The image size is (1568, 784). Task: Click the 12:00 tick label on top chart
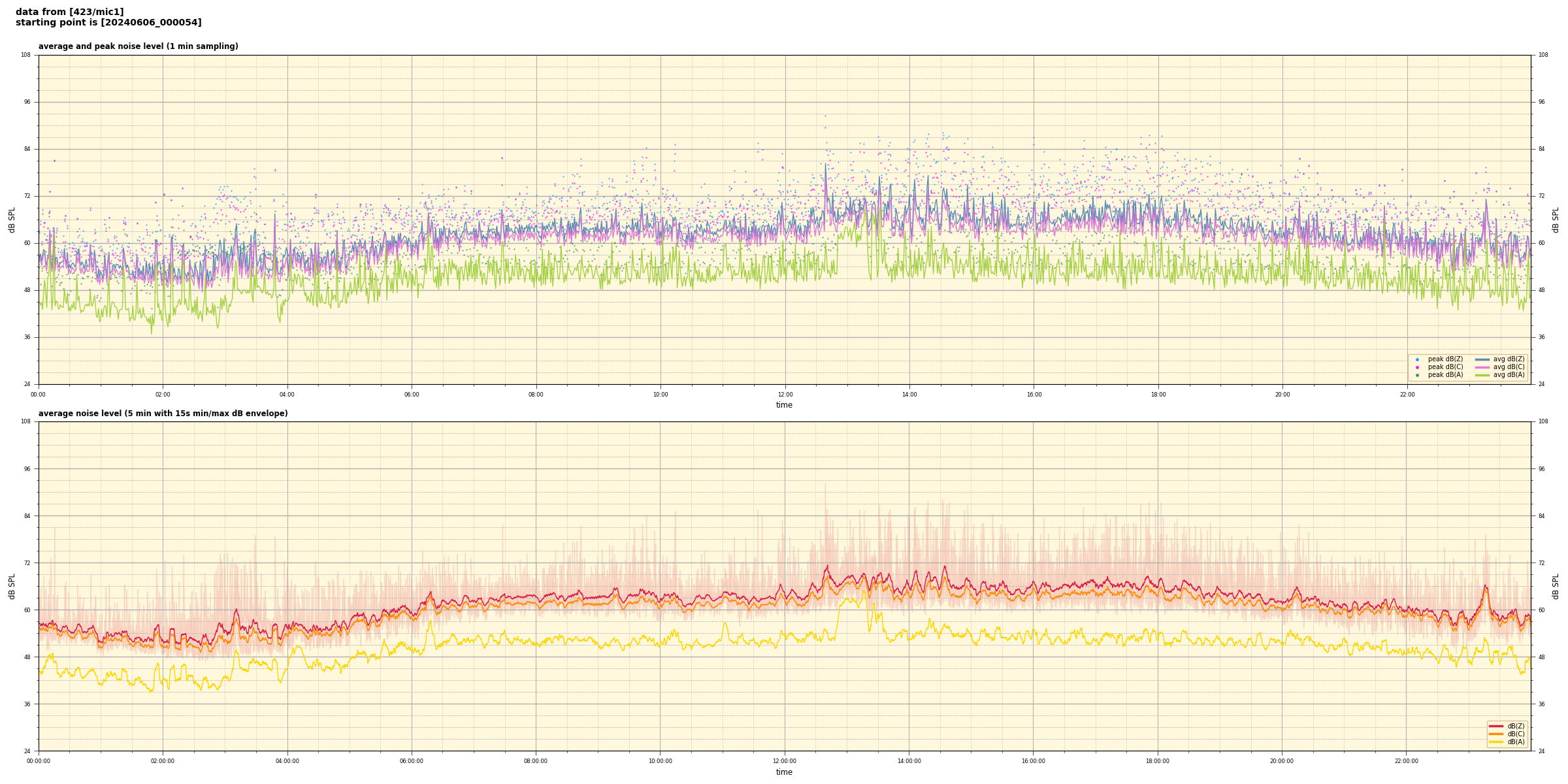785,395
